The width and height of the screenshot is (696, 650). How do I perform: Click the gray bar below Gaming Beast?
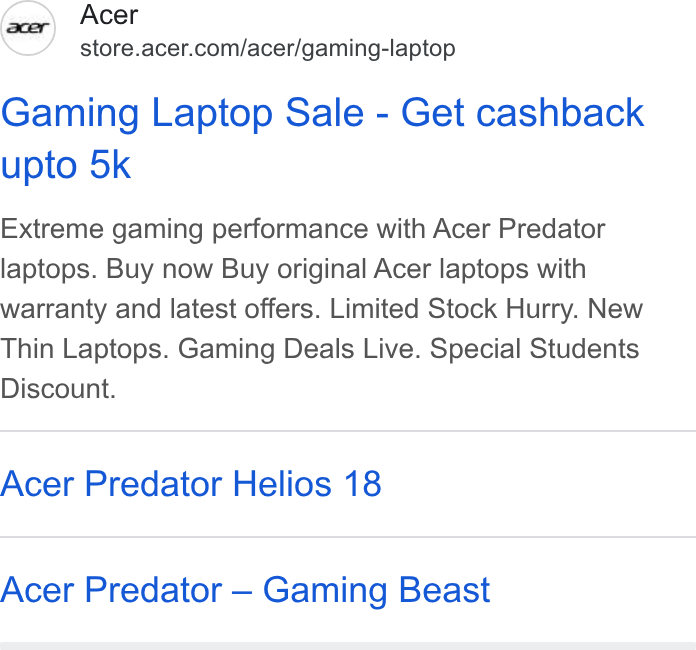coord(348,646)
